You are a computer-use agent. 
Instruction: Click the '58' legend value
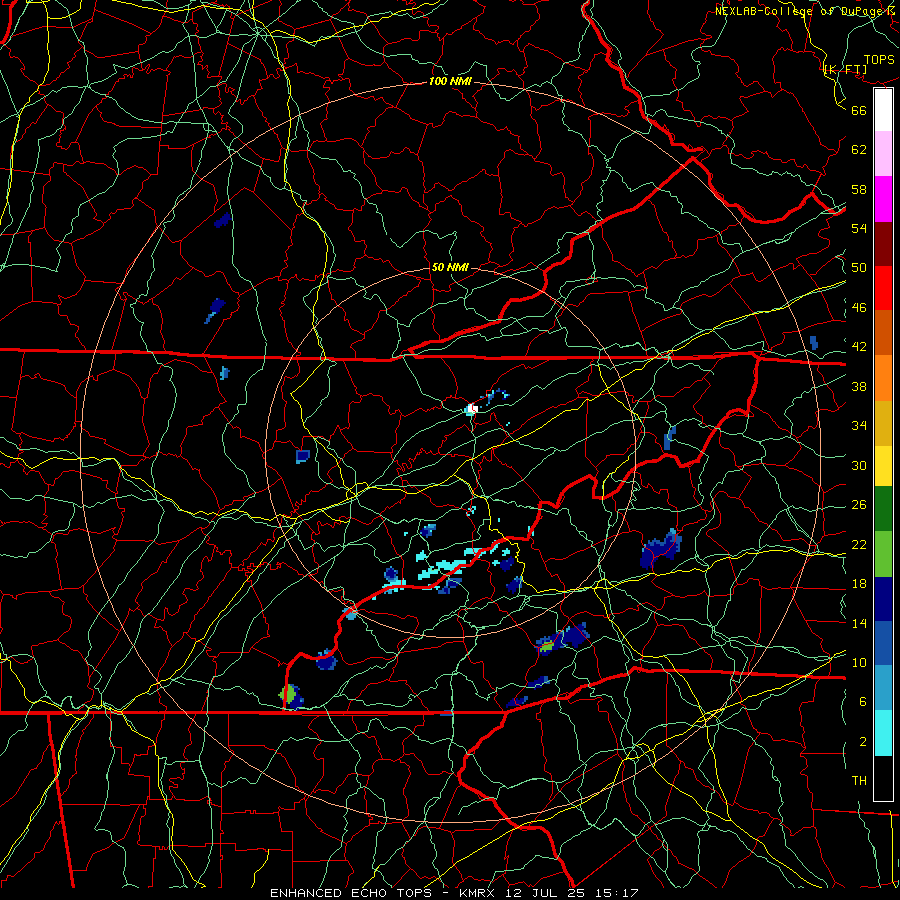click(859, 189)
